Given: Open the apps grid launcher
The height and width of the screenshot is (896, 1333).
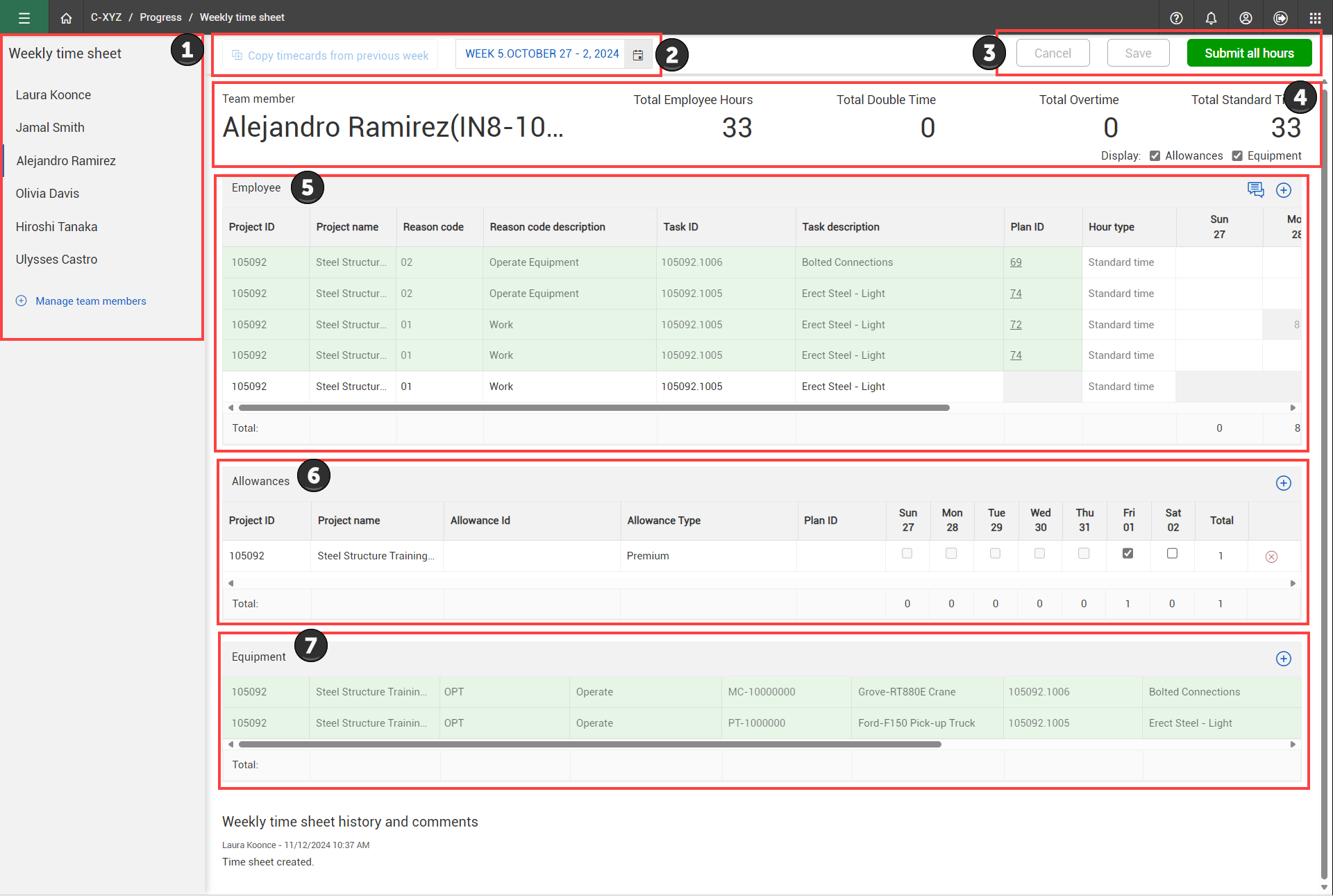Looking at the screenshot, I should coord(1315,18).
